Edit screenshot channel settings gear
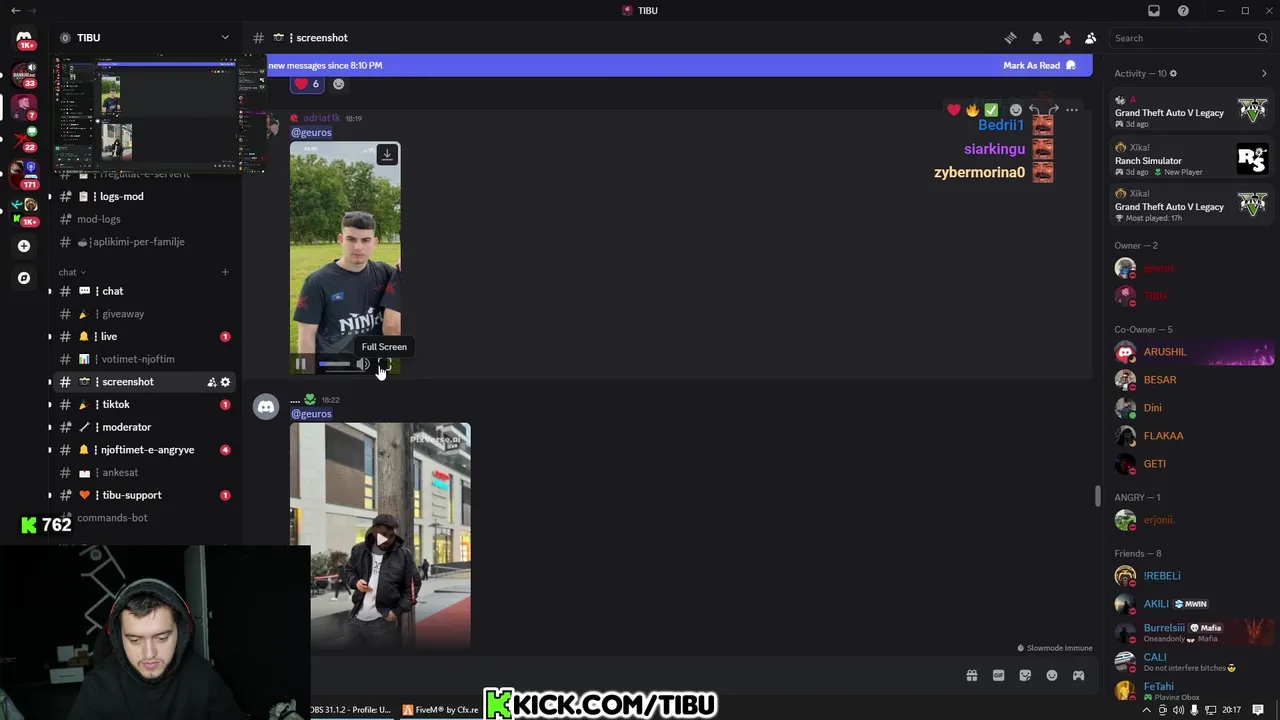The width and height of the screenshot is (1280, 720). (225, 382)
